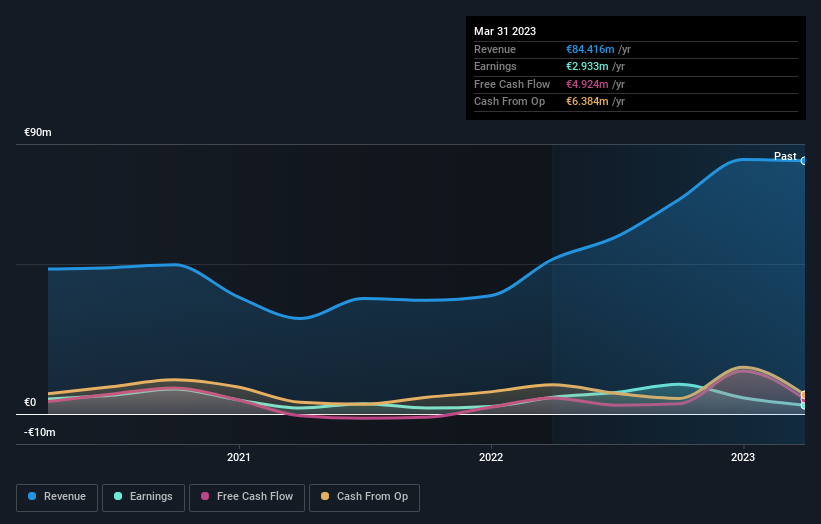Viewport: 821px width, 524px height.
Task: Click the teal Earnings endpoint marker
Action: [x=804, y=406]
